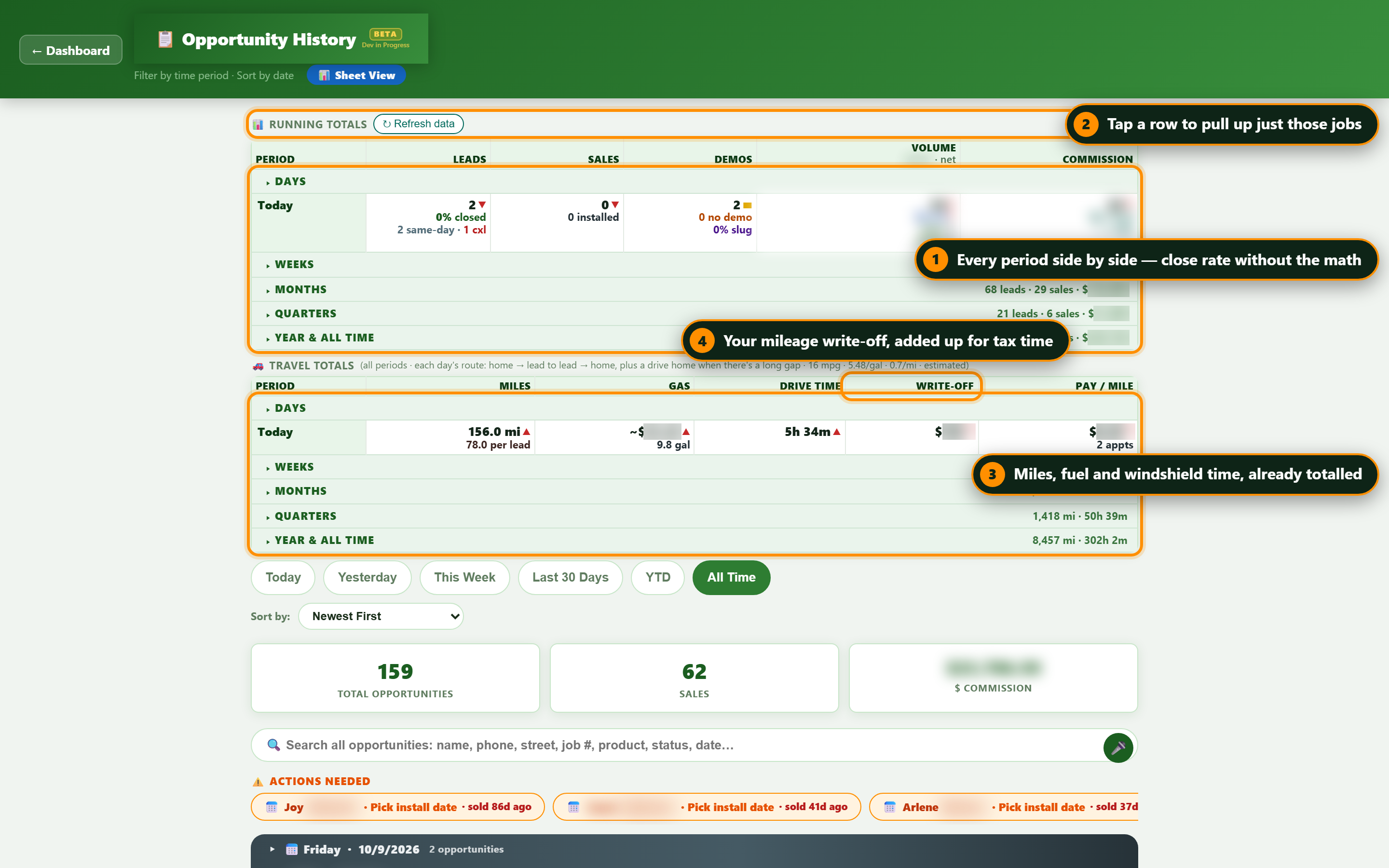The height and width of the screenshot is (868, 1389).
Task: Expand QUARTERS row with 1,418 mi
Action: coord(694,516)
